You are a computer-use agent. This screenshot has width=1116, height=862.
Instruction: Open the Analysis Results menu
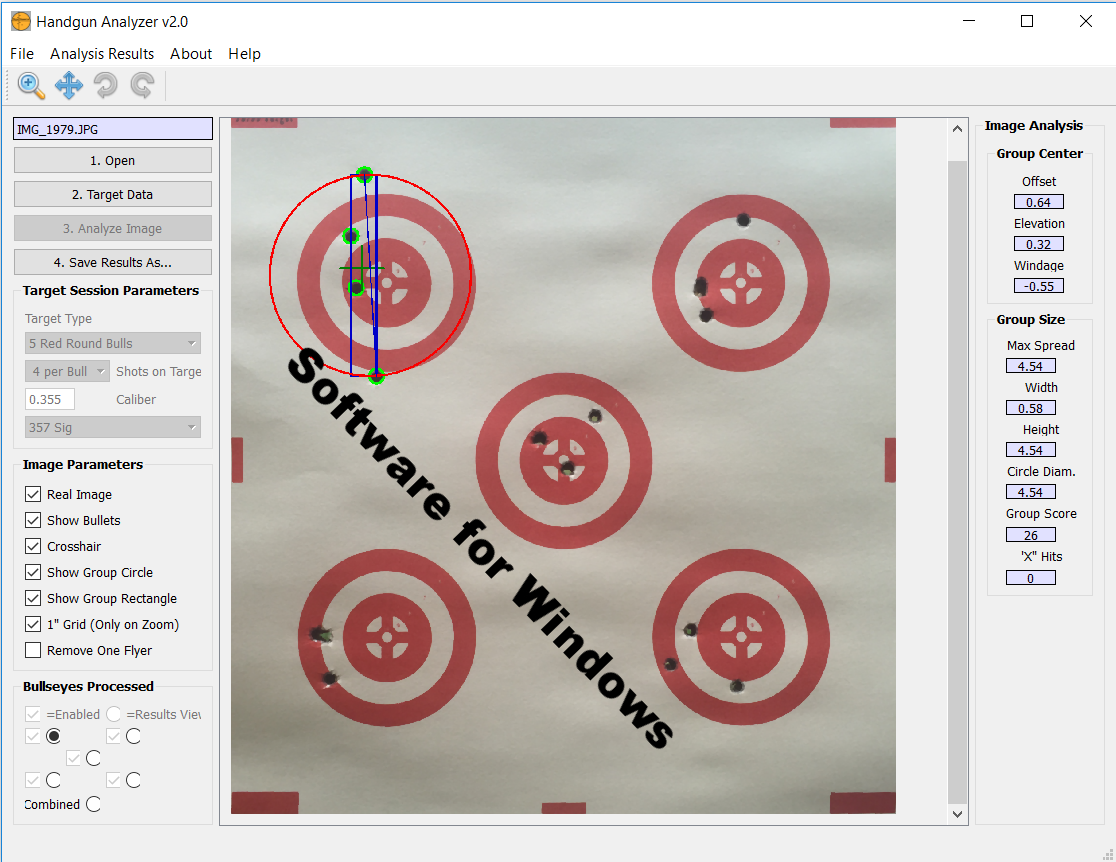tap(101, 53)
